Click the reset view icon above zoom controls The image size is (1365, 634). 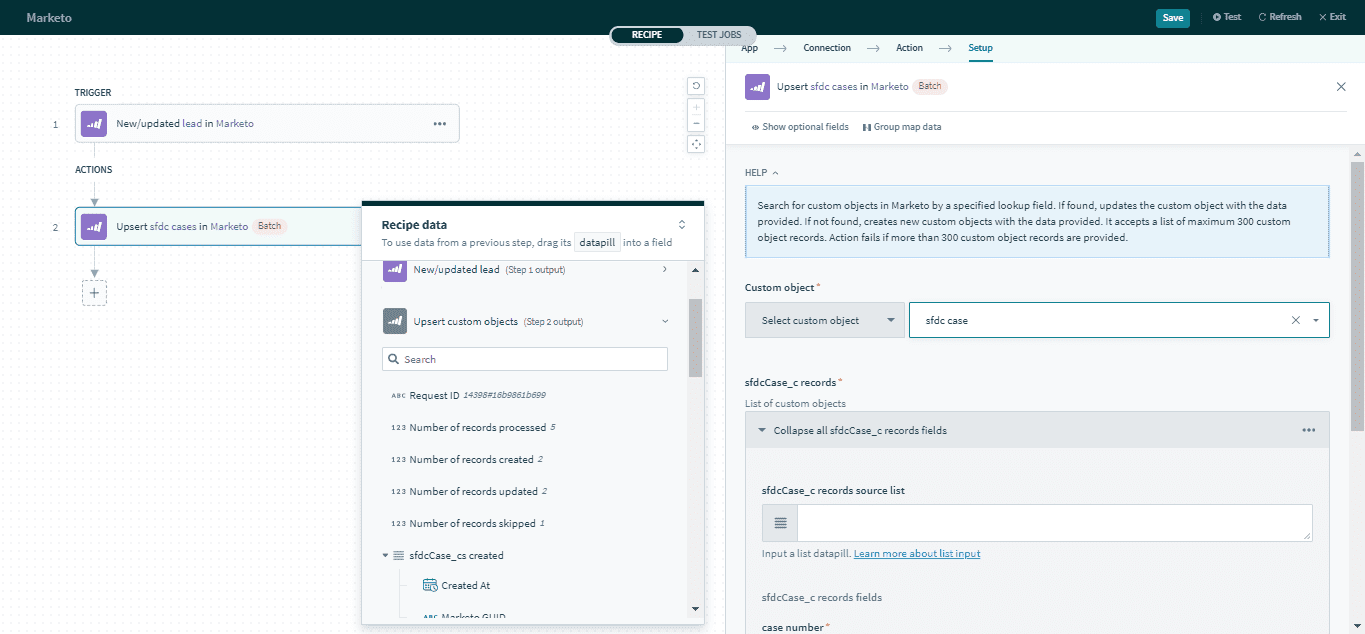[696, 86]
